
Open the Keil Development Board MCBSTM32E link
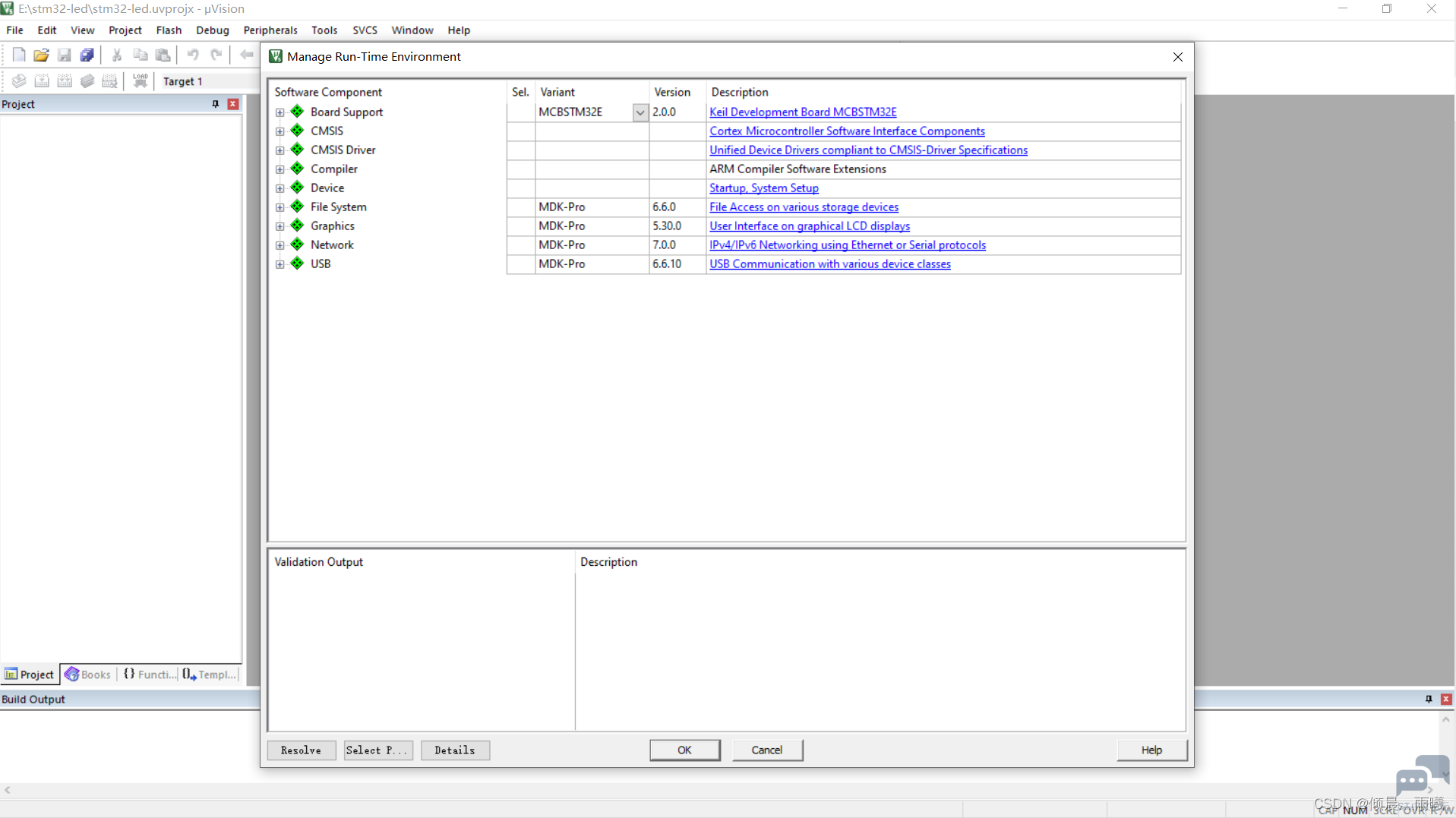click(803, 112)
